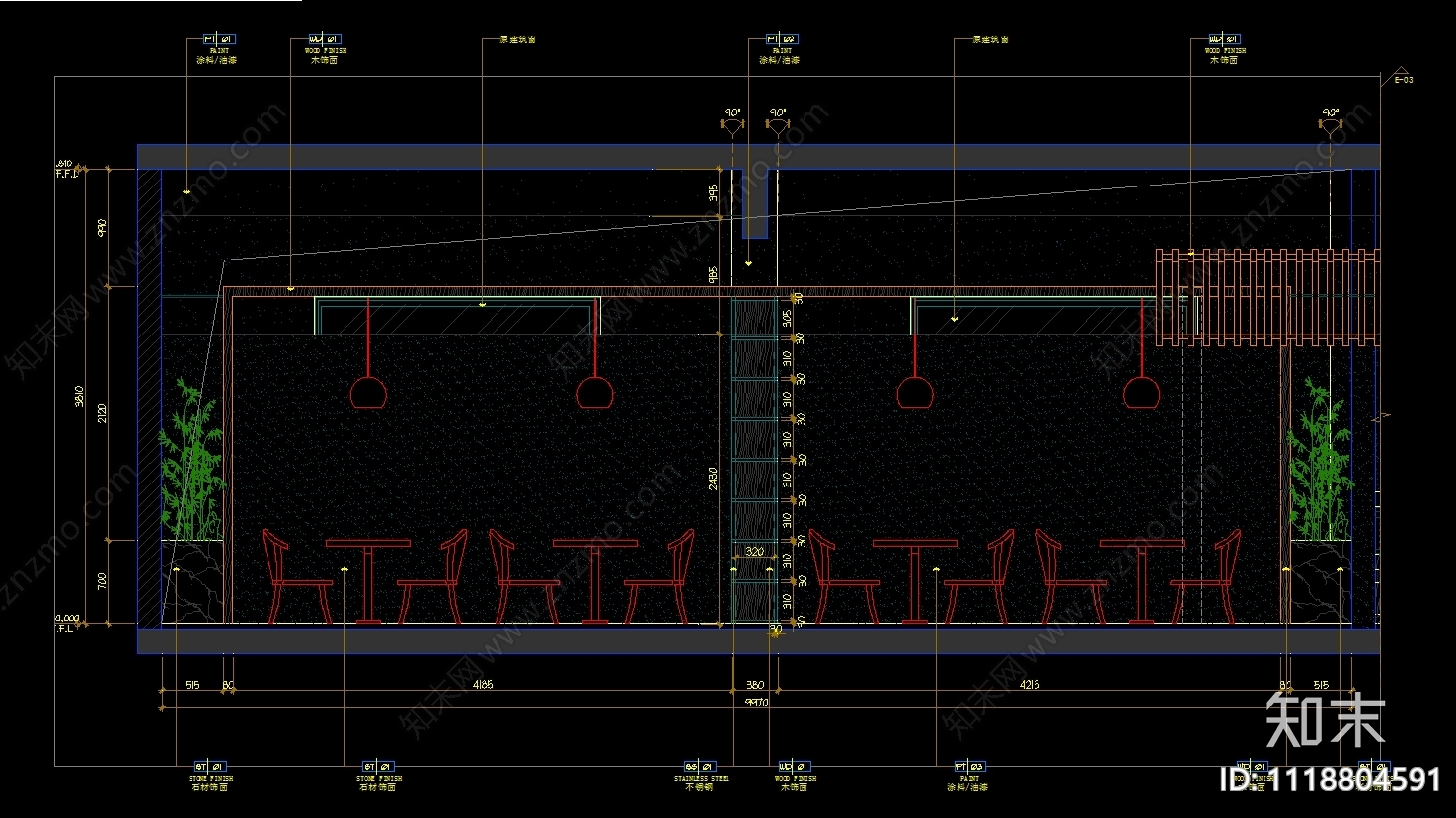
Task: Select the WD 01 tag beside PT 01
Action: pyautogui.click(x=324, y=39)
